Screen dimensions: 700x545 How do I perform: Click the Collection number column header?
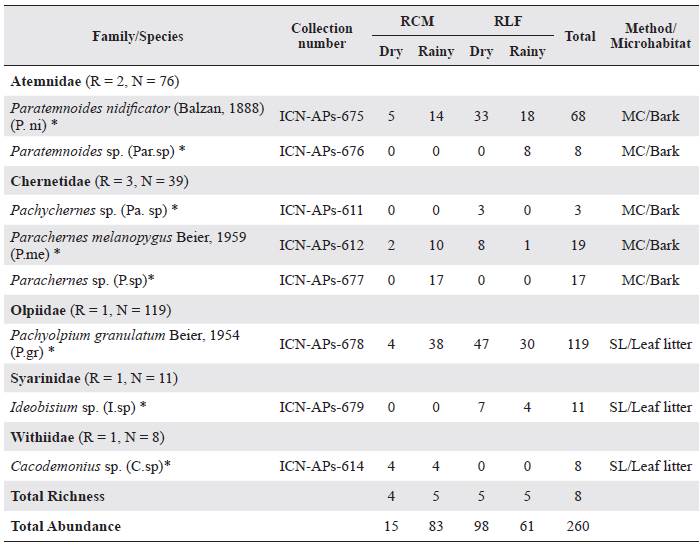click(321, 36)
